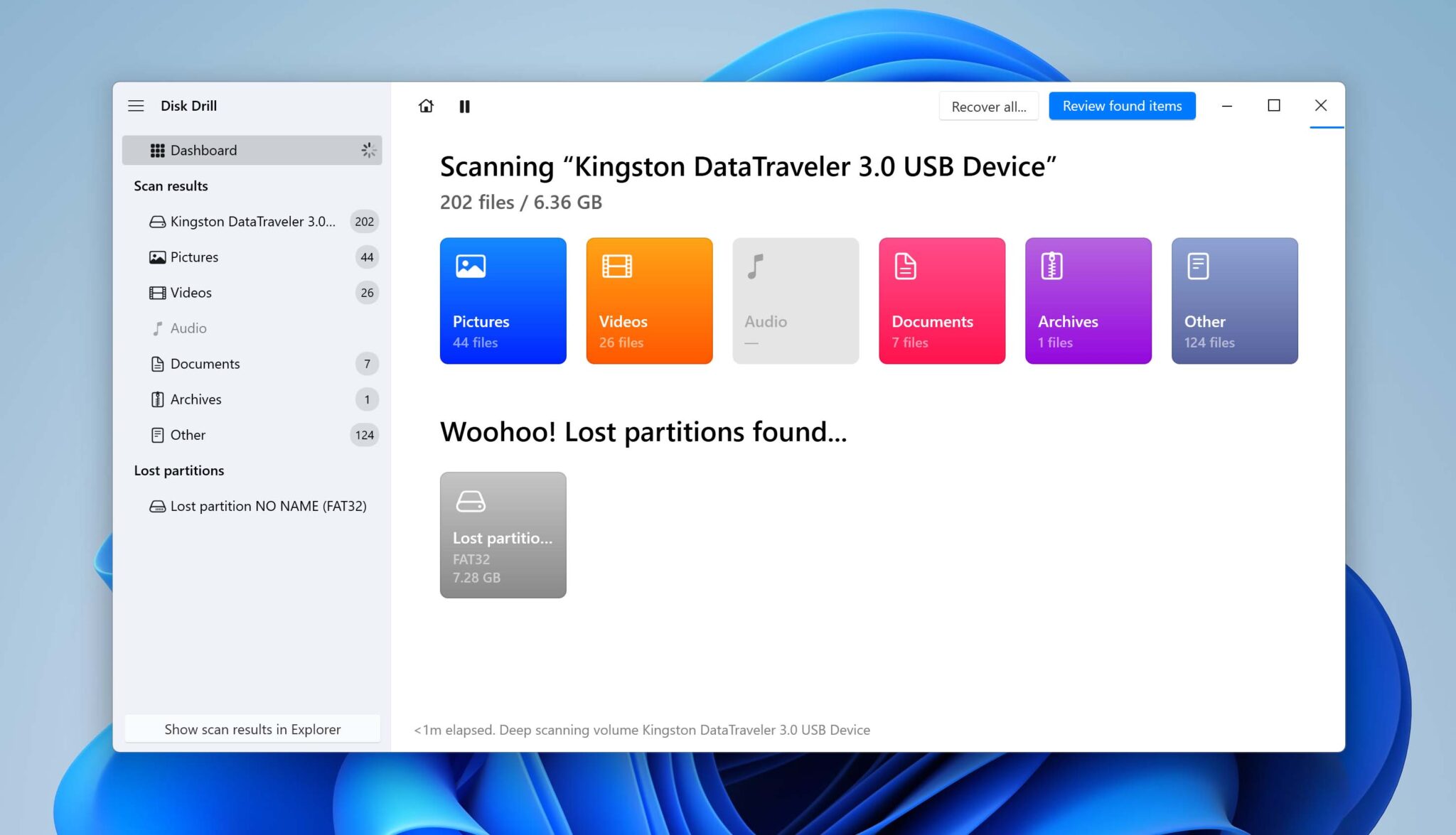Click the Documents icon in the sidebar
The height and width of the screenshot is (835, 1456).
tap(157, 363)
